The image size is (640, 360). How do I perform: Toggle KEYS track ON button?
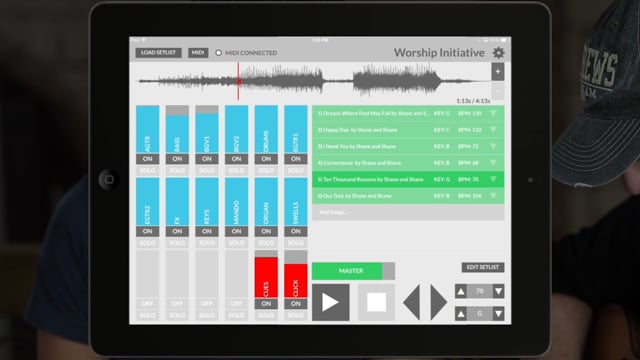207,231
